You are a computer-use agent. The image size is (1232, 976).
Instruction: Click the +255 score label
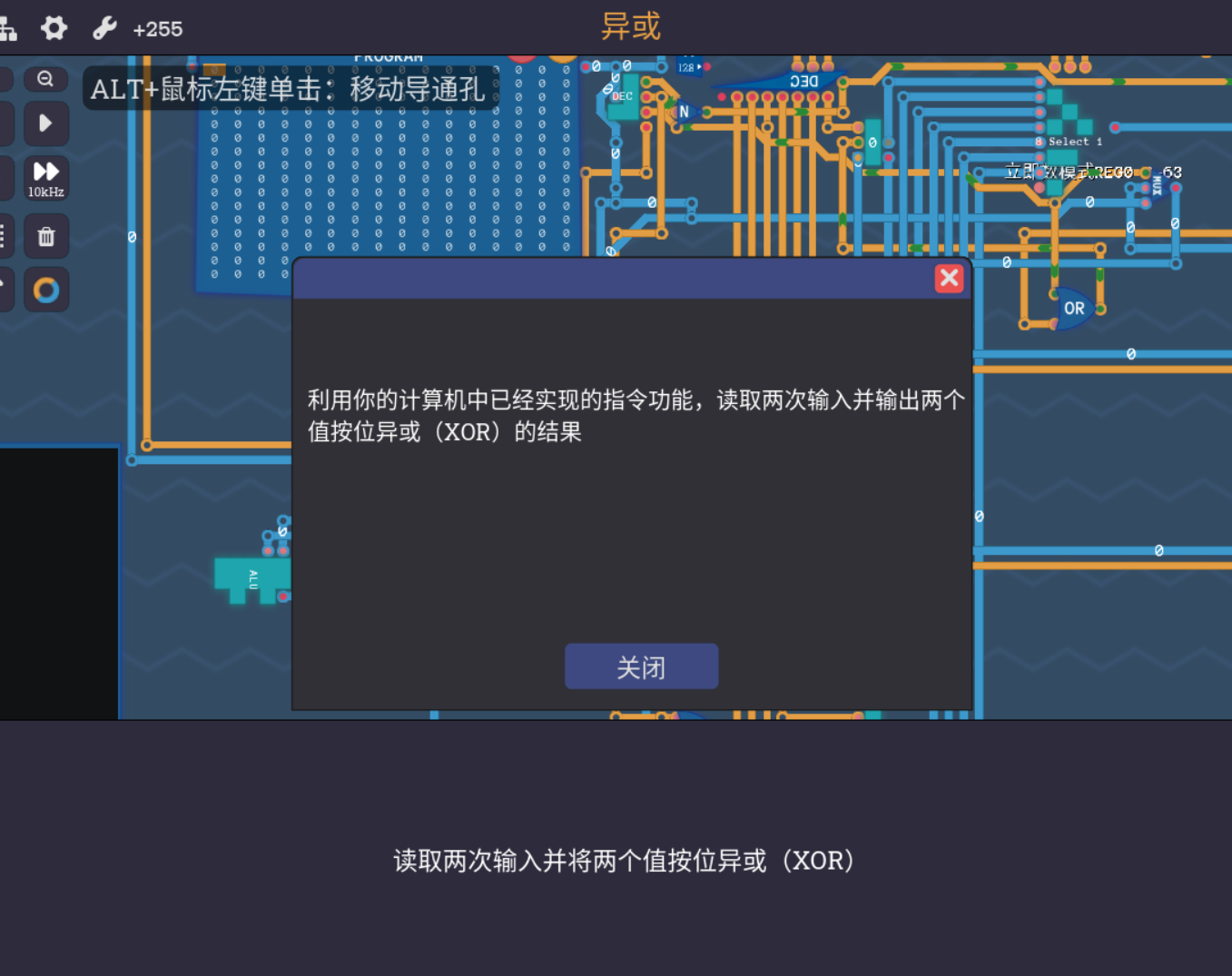click(157, 29)
